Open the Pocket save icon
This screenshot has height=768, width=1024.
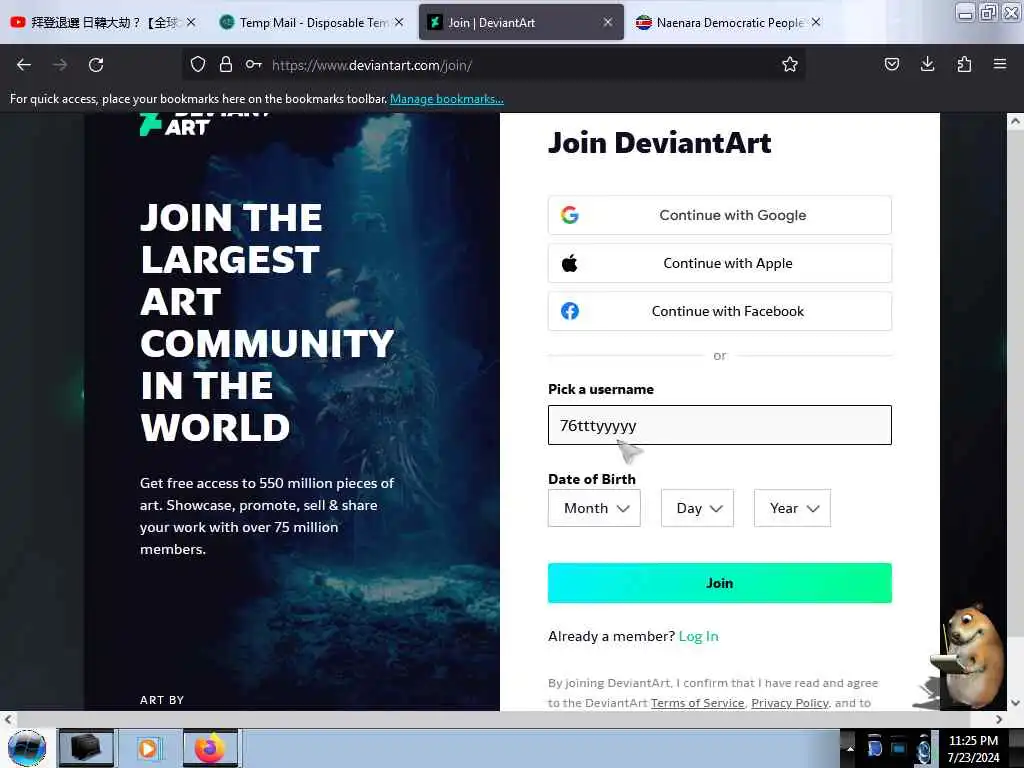891,64
